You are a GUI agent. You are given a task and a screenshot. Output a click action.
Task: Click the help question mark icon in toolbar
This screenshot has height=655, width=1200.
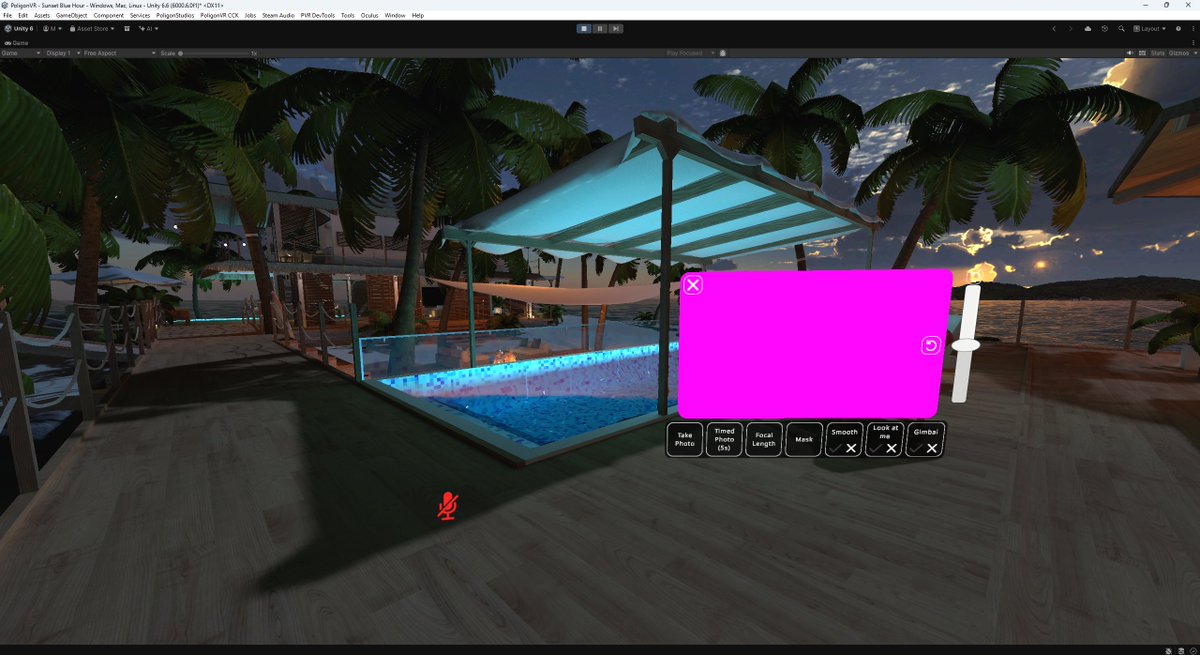pos(1178,29)
